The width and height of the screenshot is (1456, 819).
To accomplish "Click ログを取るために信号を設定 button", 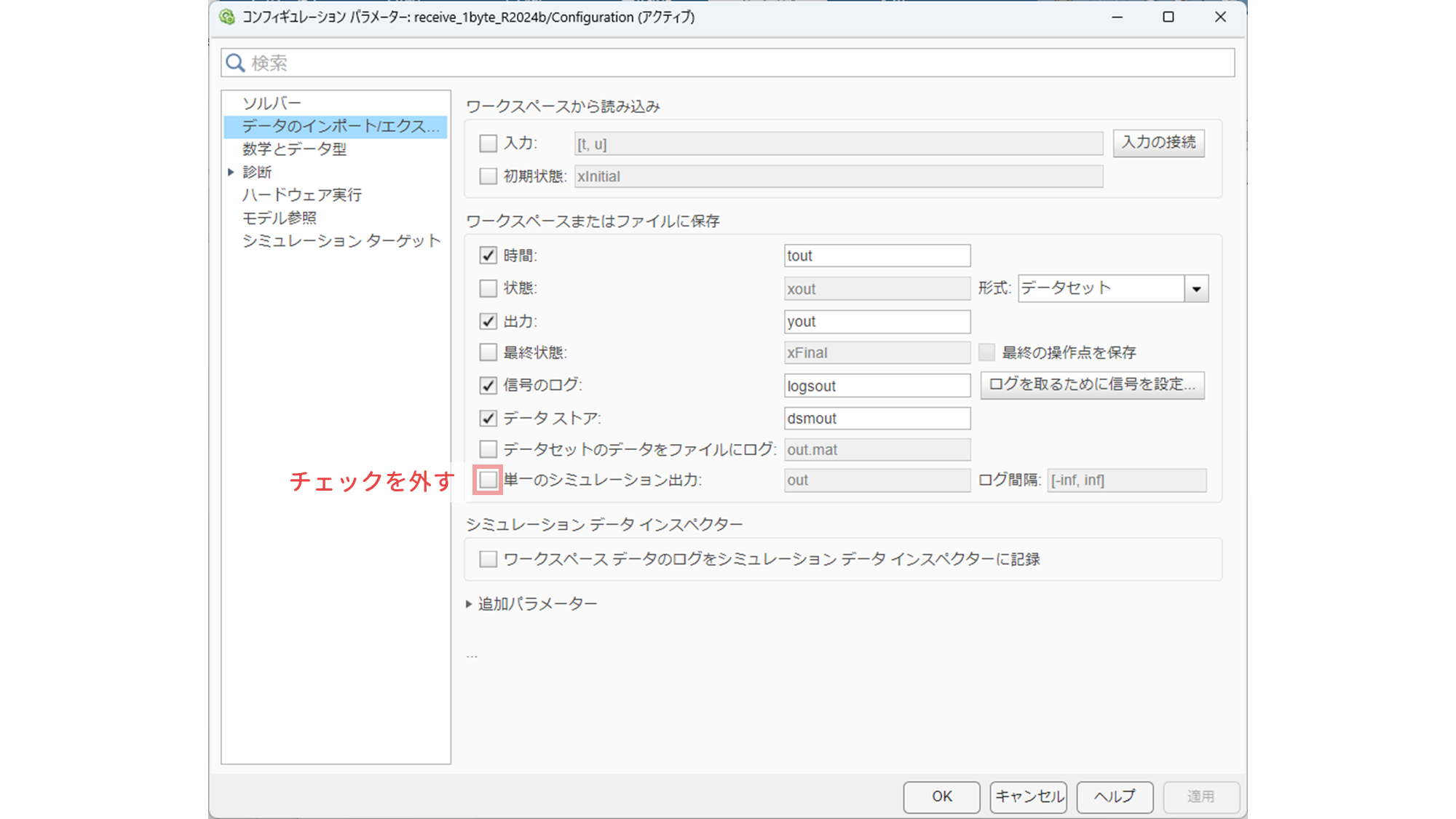I will coord(1091,384).
